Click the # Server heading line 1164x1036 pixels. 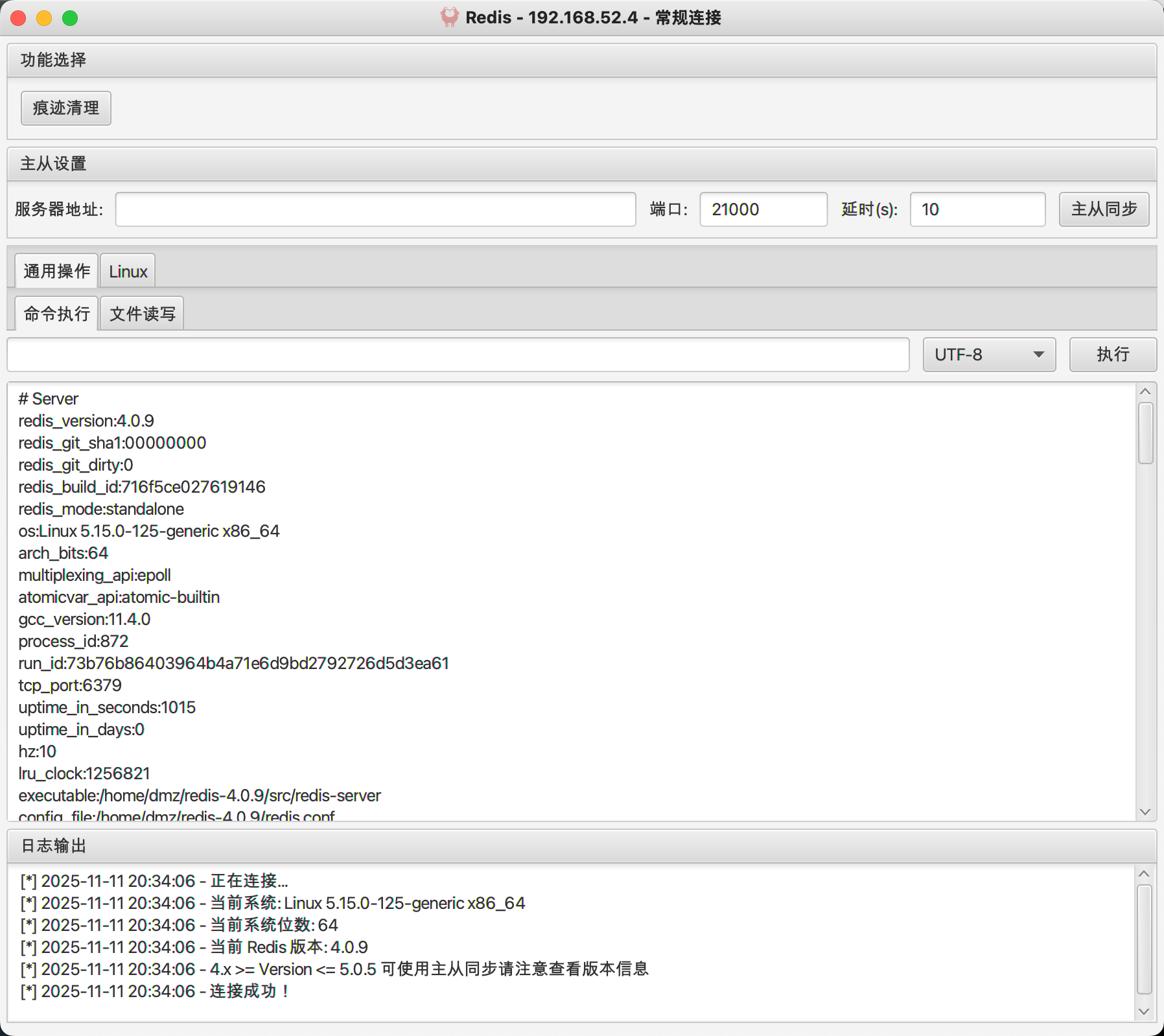point(49,399)
